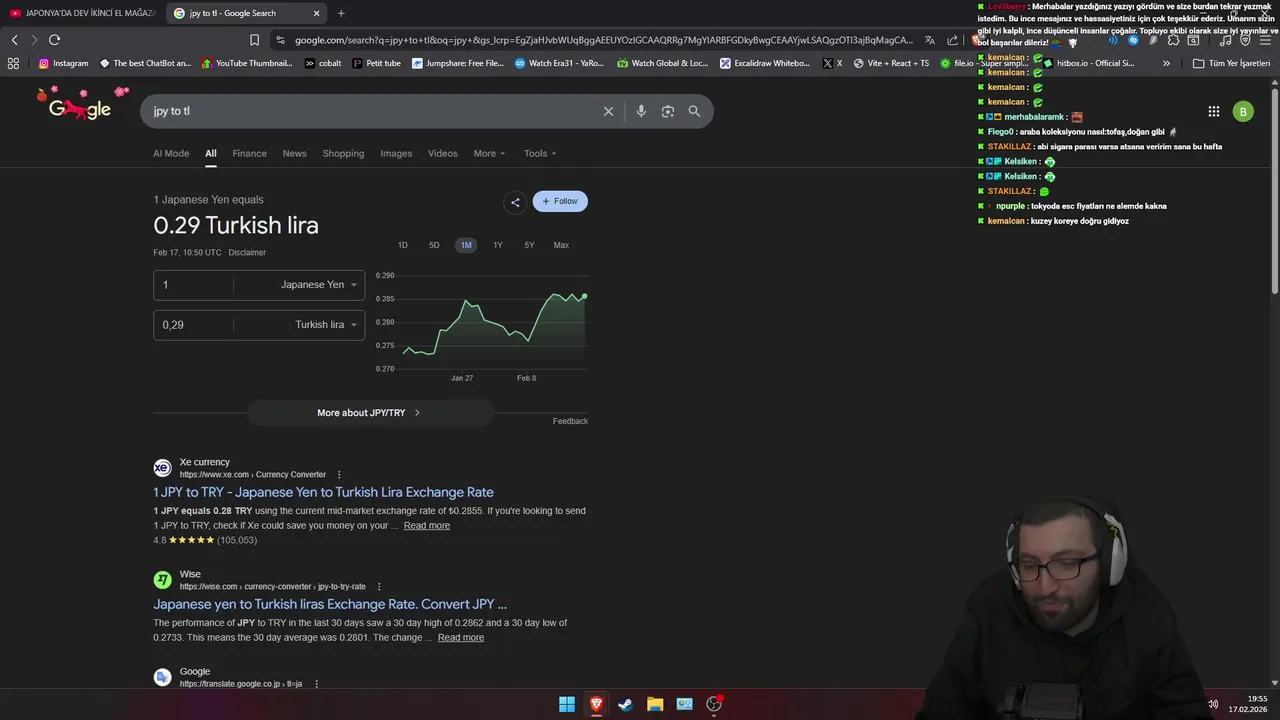Set chart range to 5D
Screen dimensions: 1280x720
pos(434,245)
